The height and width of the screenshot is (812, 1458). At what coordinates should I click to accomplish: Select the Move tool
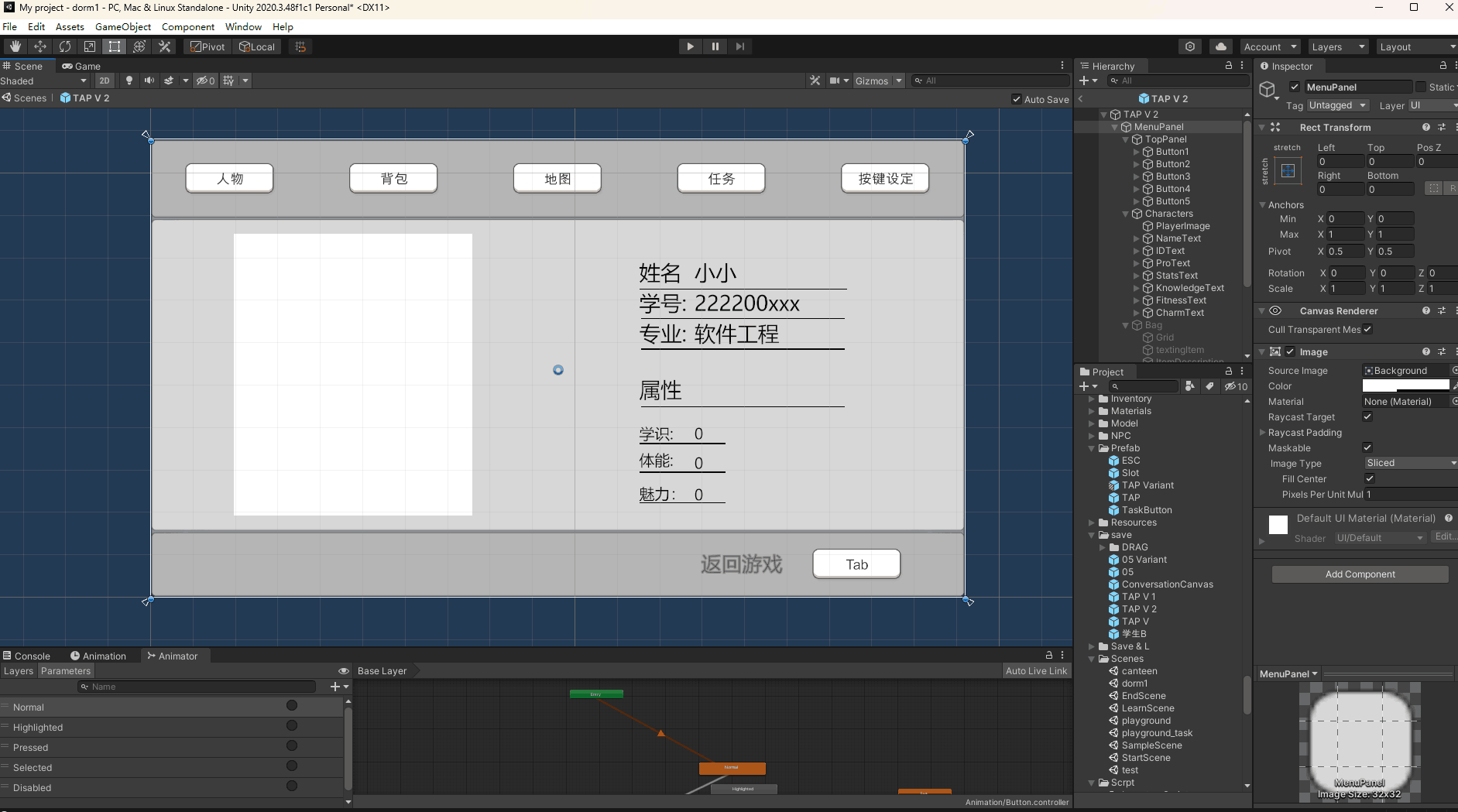(x=40, y=46)
